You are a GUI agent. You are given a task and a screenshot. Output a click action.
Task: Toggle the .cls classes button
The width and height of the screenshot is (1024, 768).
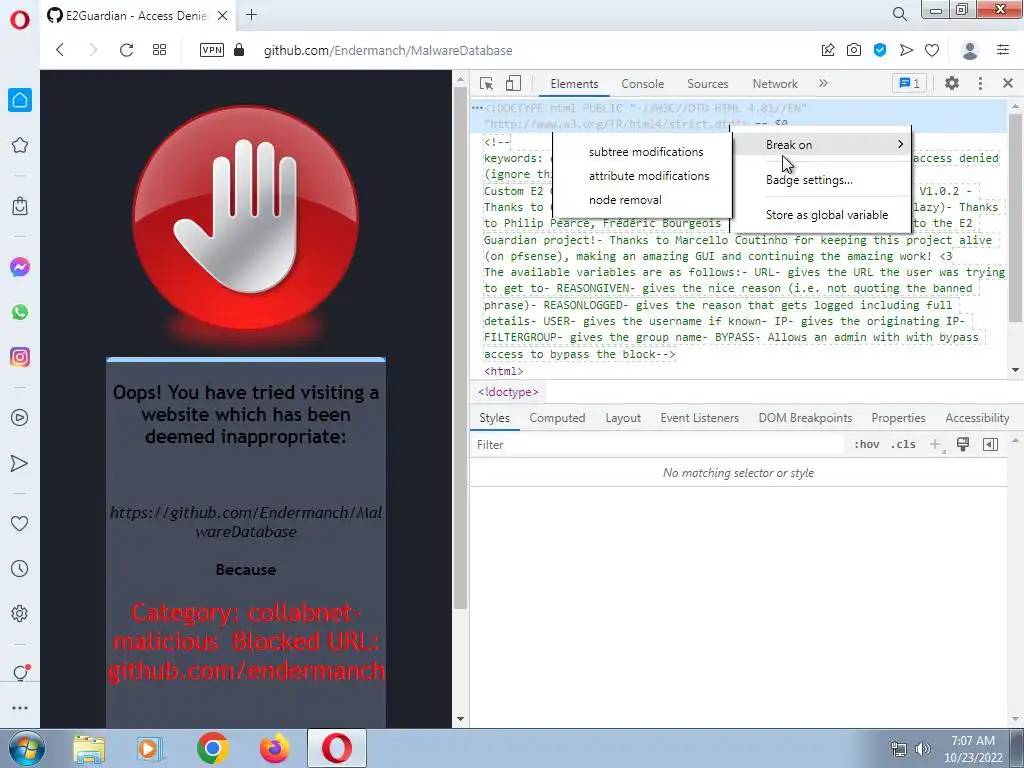pos(903,445)
